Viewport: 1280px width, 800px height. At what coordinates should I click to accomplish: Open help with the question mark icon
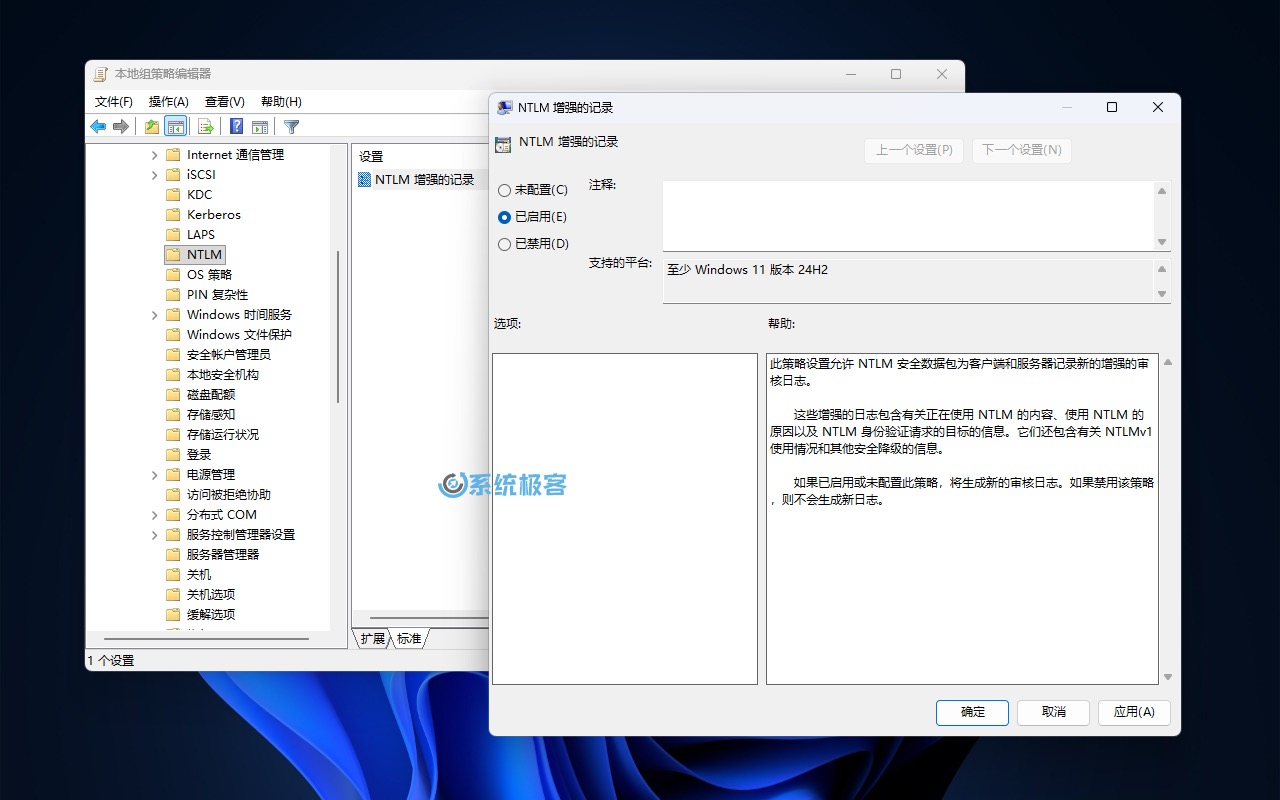coord(237,126)
